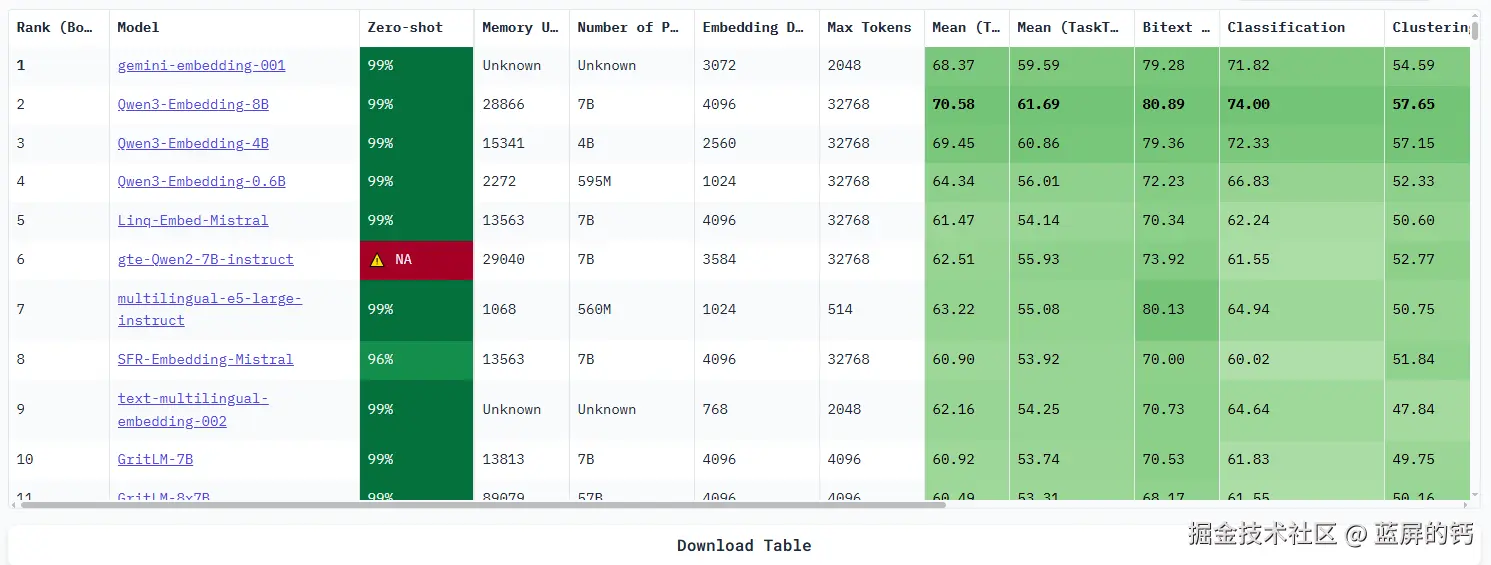Open the text-multilingual-embedding-002 model link
Screen dimensions: 1491x565
(x=193, y=410)
